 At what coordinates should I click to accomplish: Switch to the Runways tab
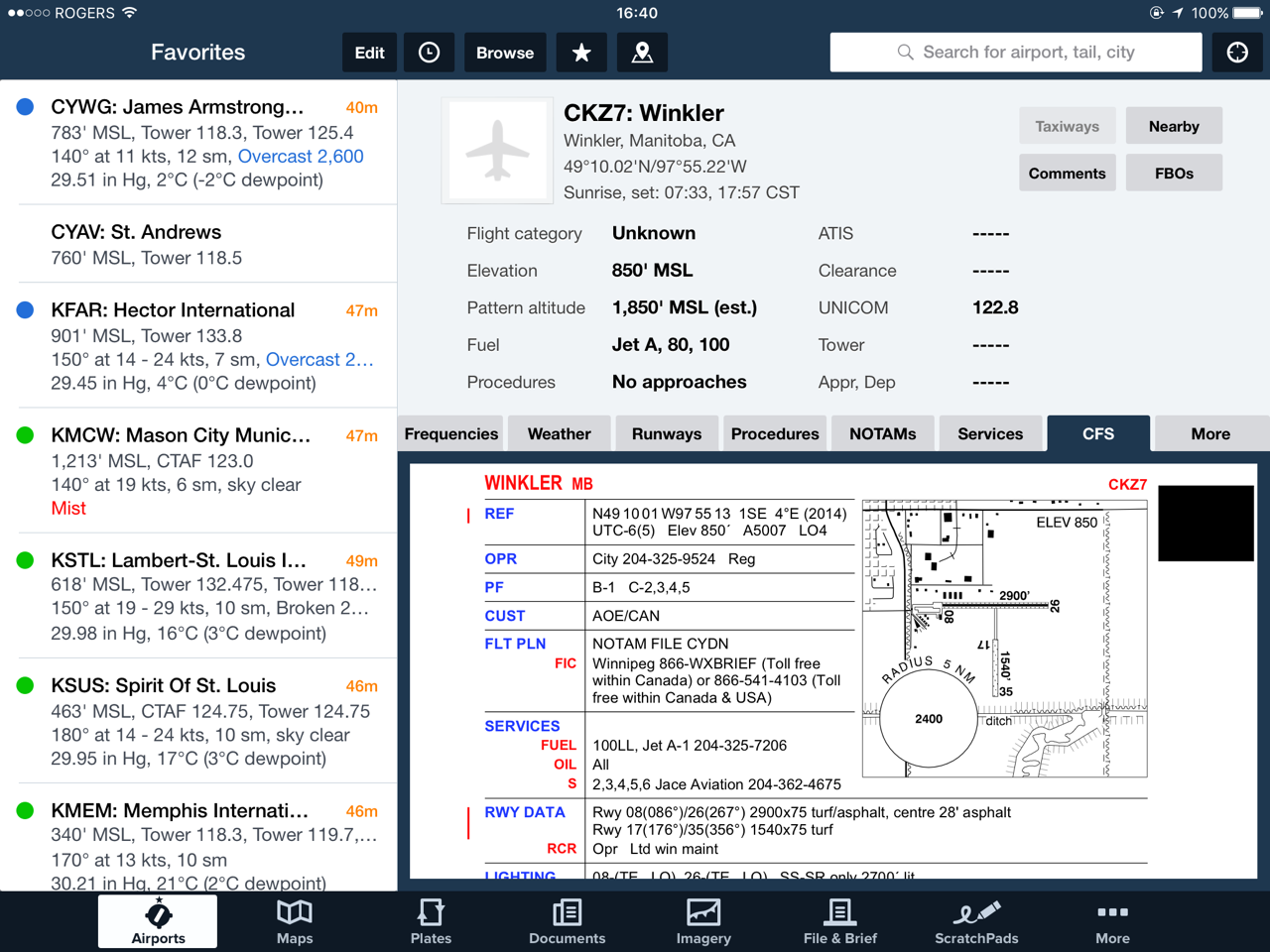click(667, 434)
